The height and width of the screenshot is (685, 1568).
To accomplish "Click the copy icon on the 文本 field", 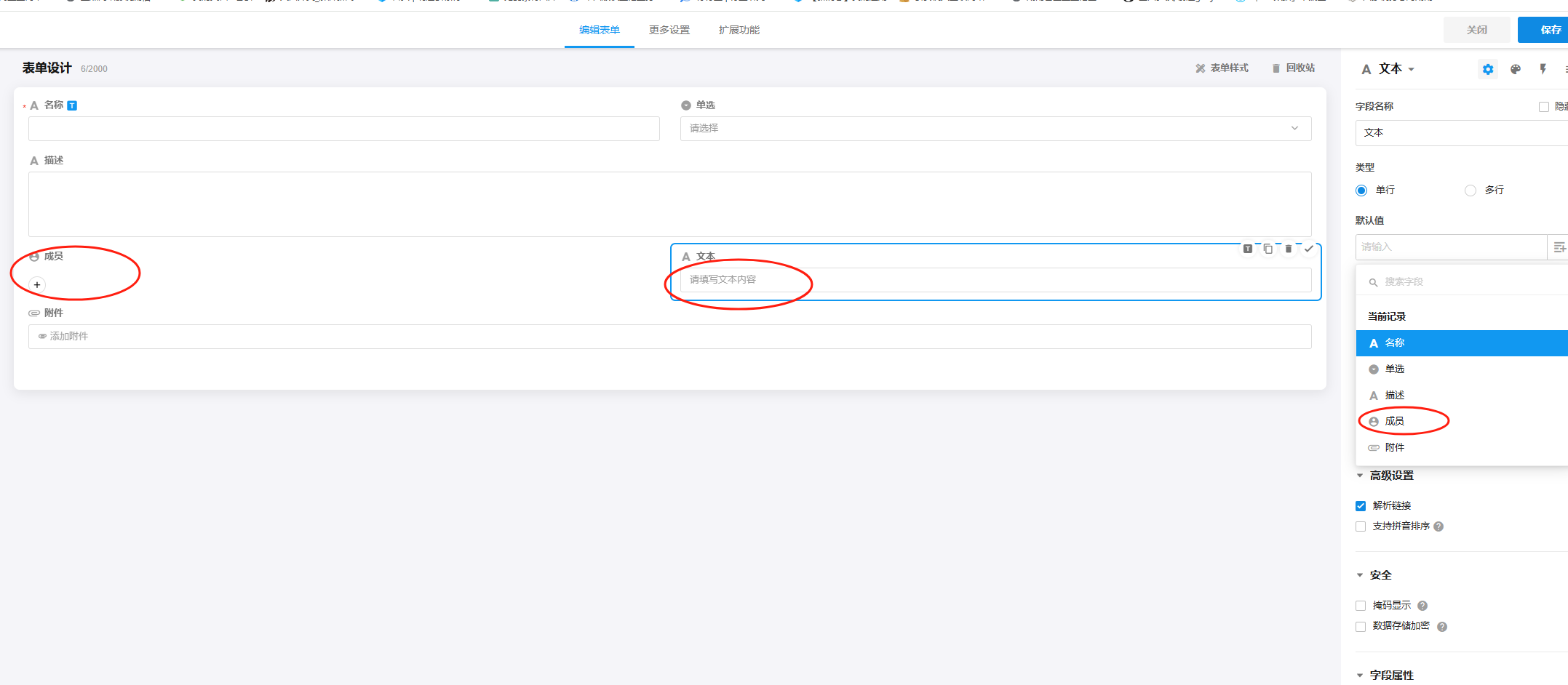I will click(1268, 249).
